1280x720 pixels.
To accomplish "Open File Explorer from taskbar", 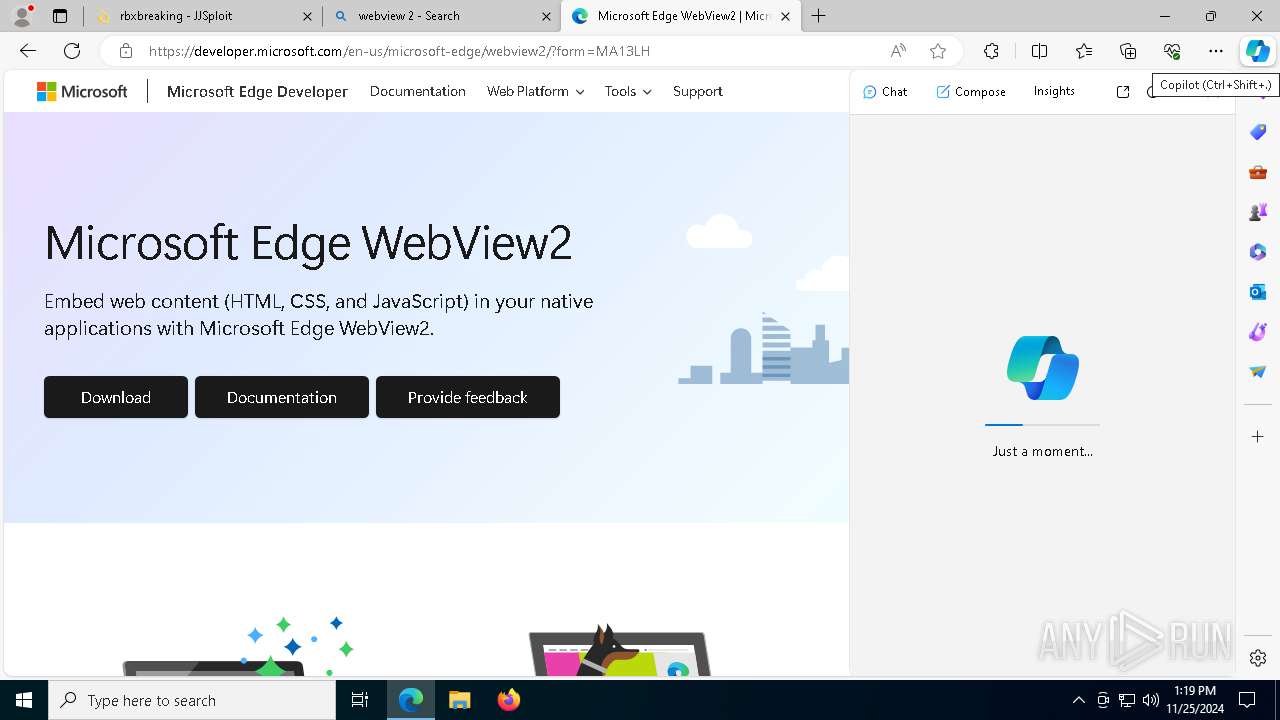I will [459, 700].
